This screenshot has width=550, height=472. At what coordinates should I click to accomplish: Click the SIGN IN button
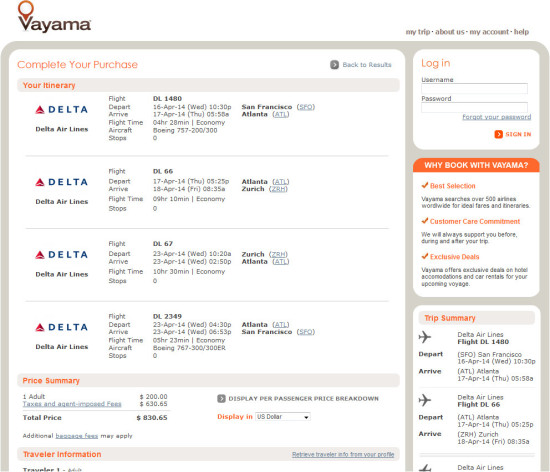[x=518, y=134]
